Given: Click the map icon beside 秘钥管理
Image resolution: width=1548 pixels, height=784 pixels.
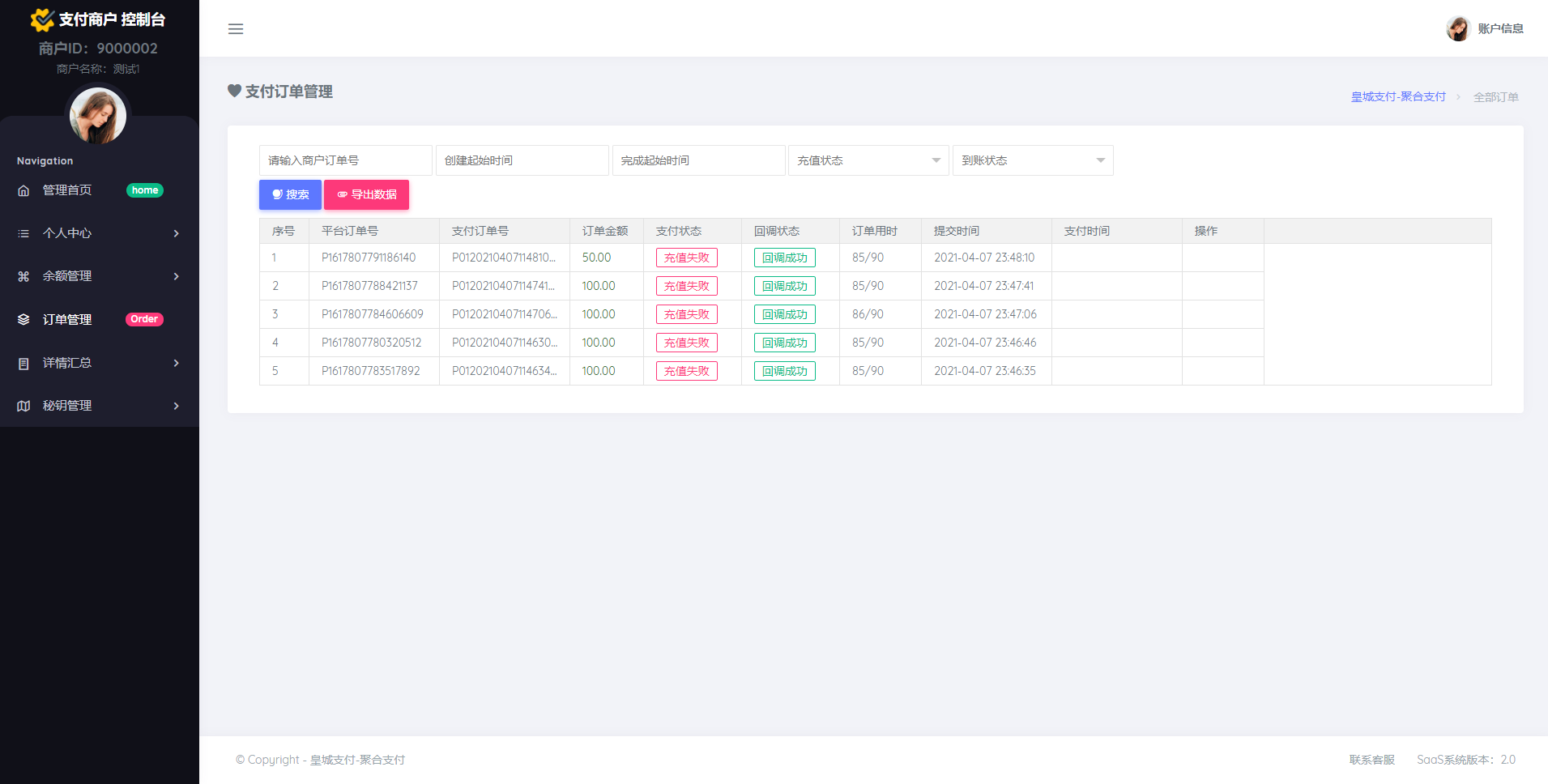Looking at the screenshot, I should [23, 406].
